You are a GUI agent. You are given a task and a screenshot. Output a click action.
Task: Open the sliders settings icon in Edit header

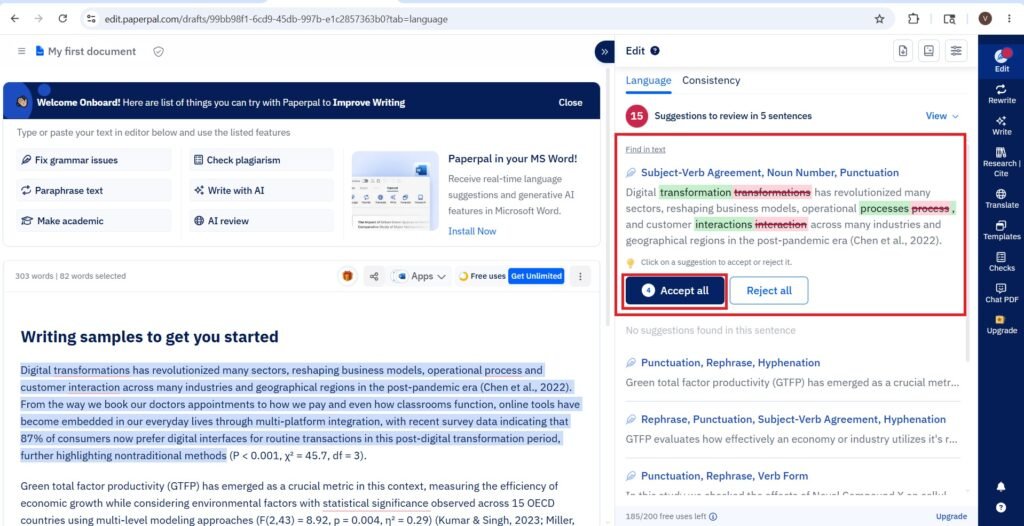click(956, 51)
